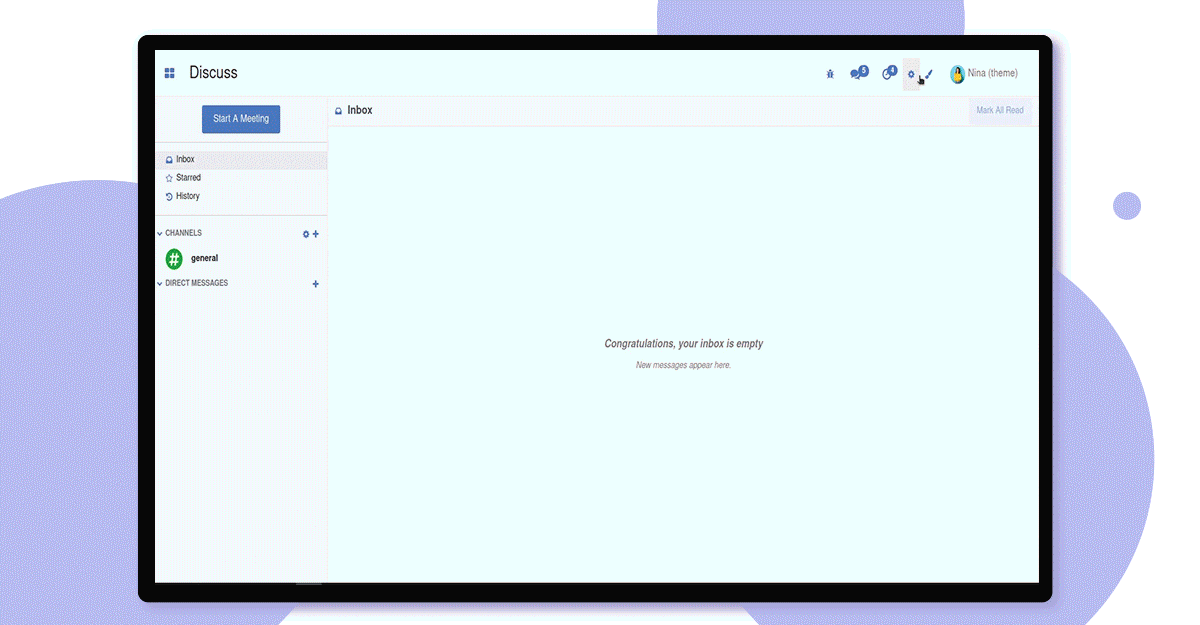Viewport: 1200px width, 625px height.
Task: Select Inbox in the sidebar
Action: [x=241, y=160]
